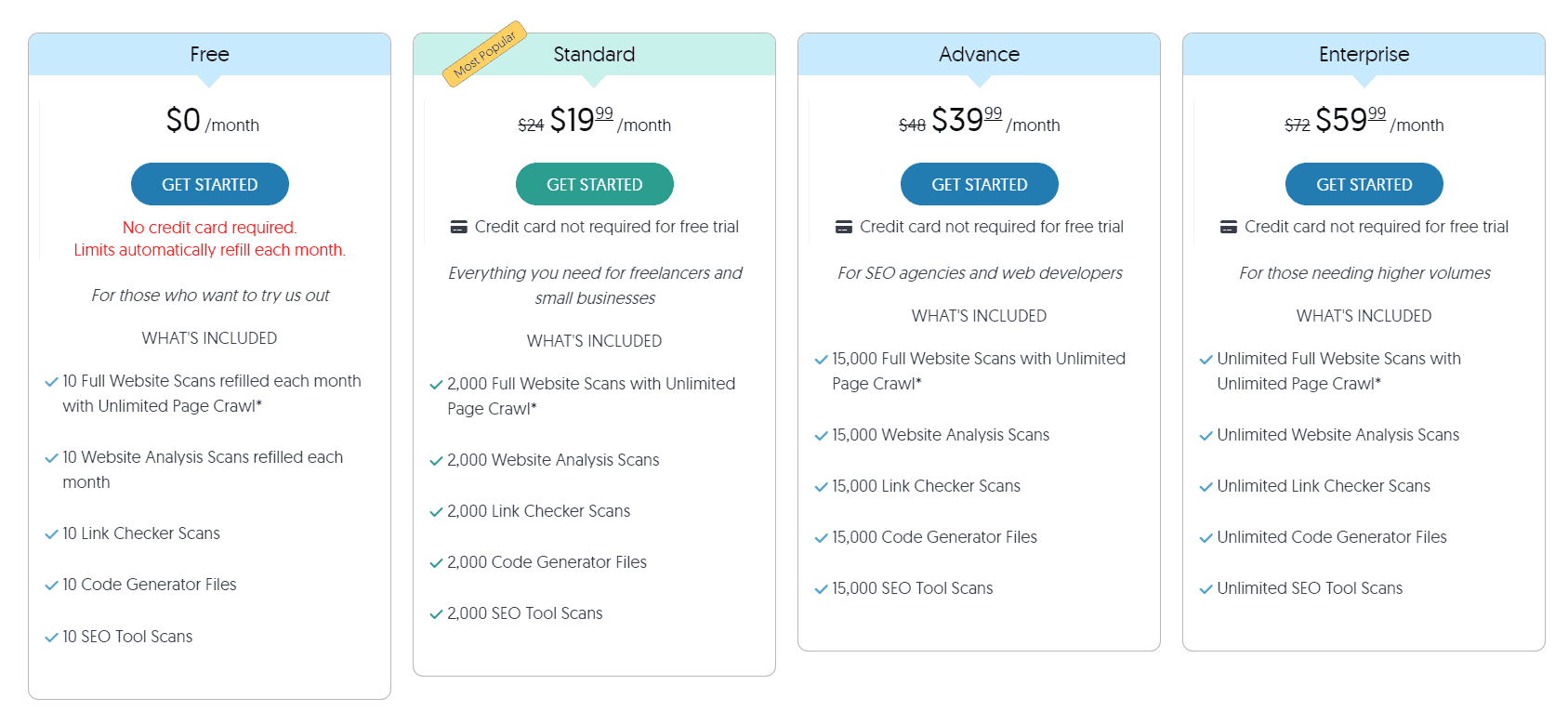Click WHAT'S INCLUDED under the Advance plan

click(x=979, y=315)
